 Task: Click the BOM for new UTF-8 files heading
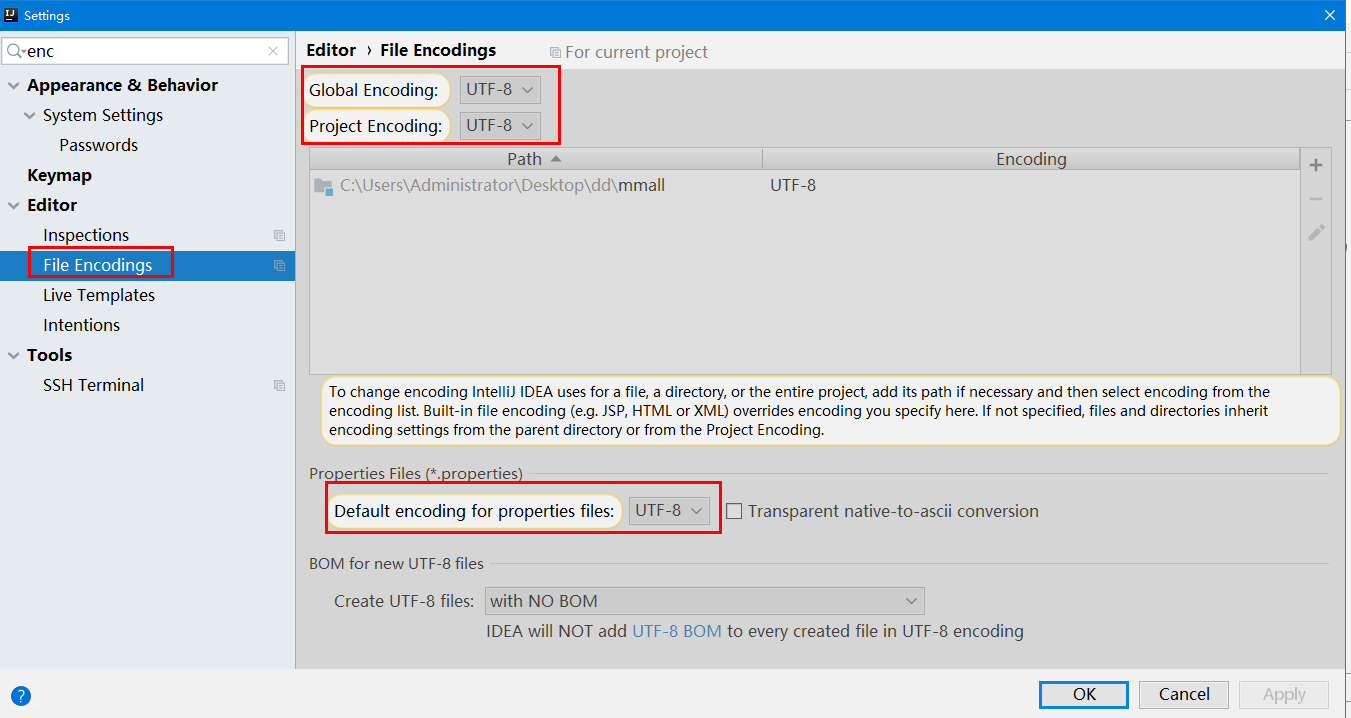click(396, 564)
